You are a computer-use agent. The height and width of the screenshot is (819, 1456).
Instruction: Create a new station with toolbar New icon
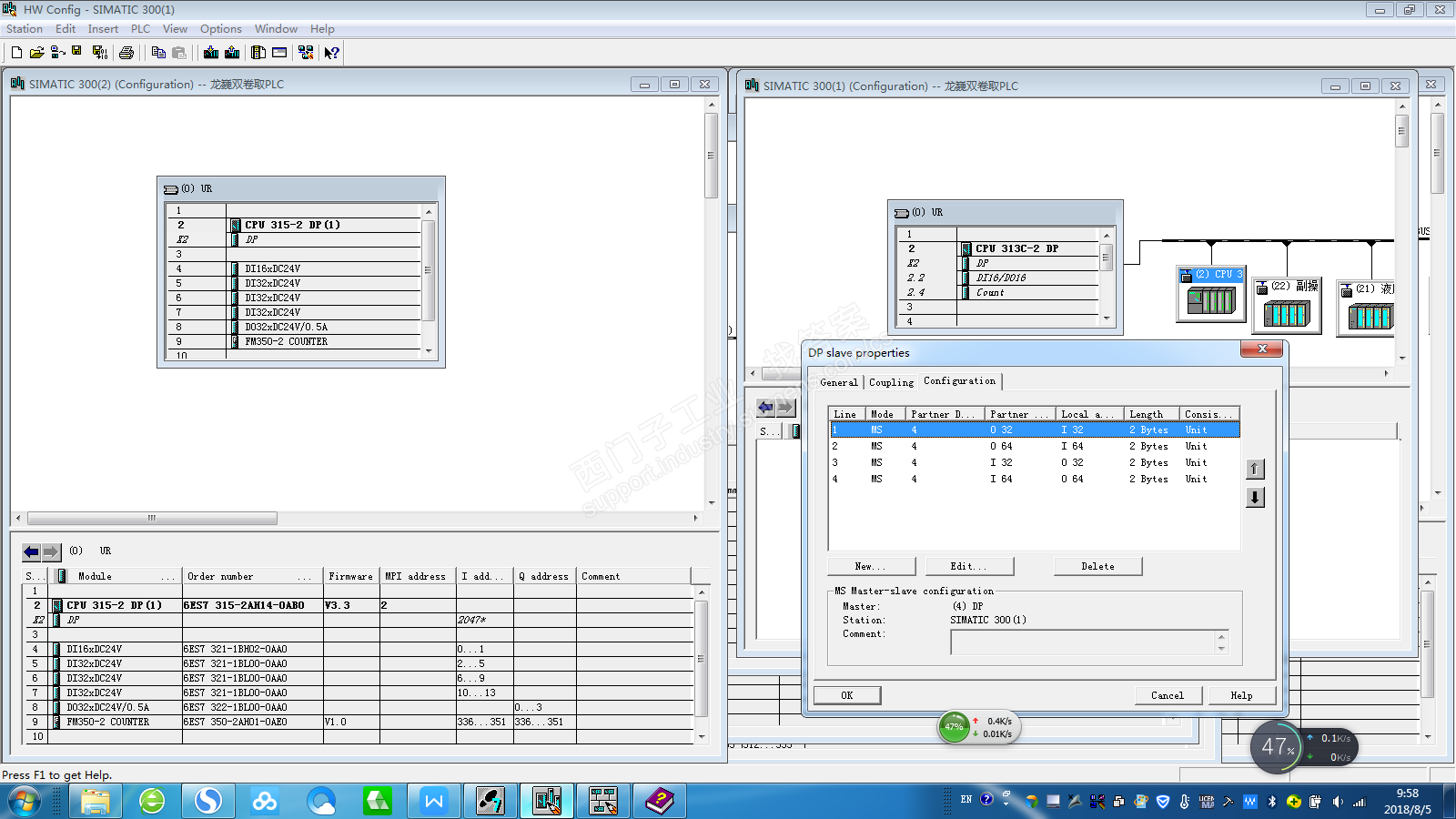[x=16, y=53]
